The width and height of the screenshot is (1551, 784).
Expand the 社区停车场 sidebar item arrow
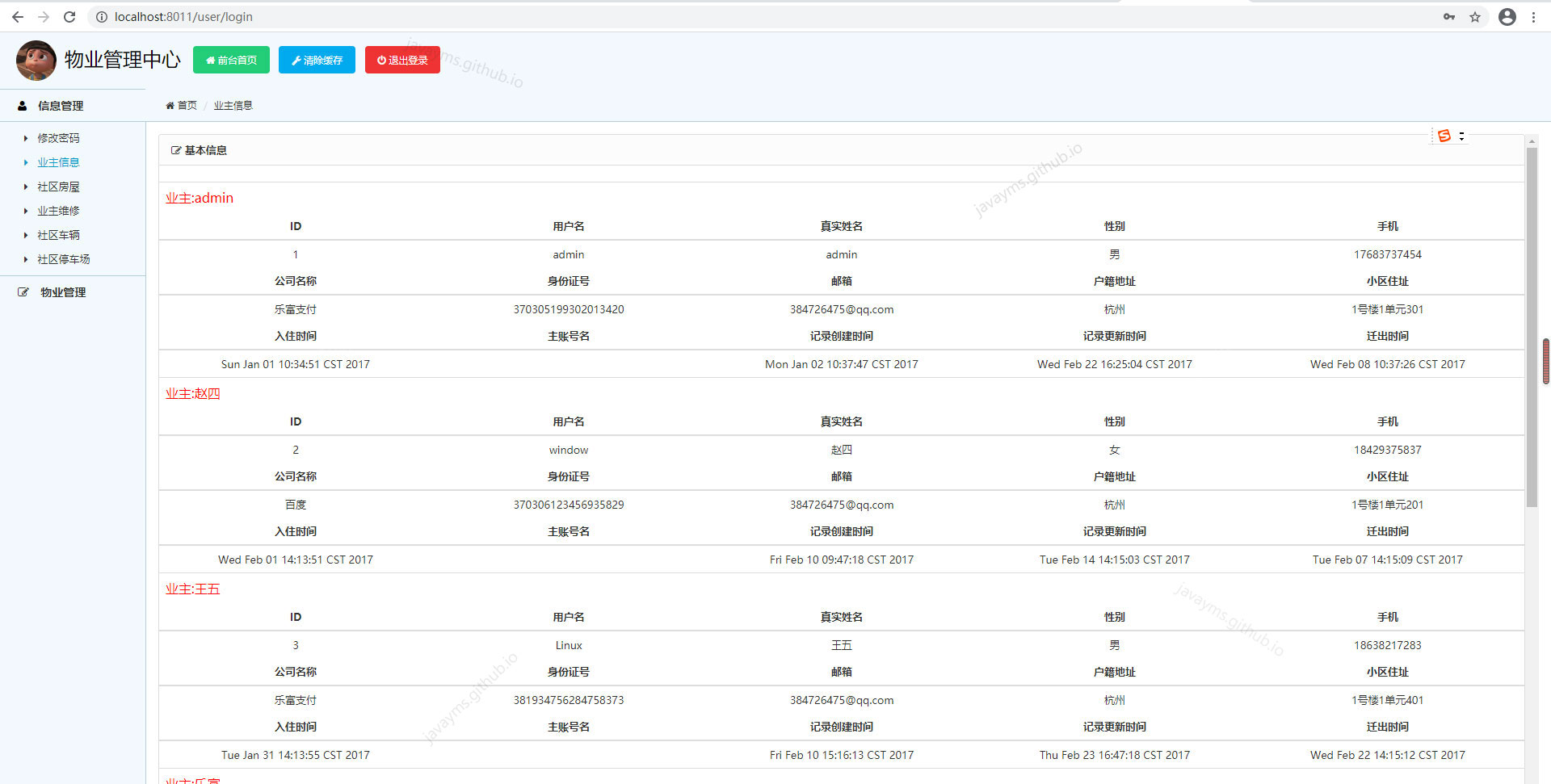25,259
